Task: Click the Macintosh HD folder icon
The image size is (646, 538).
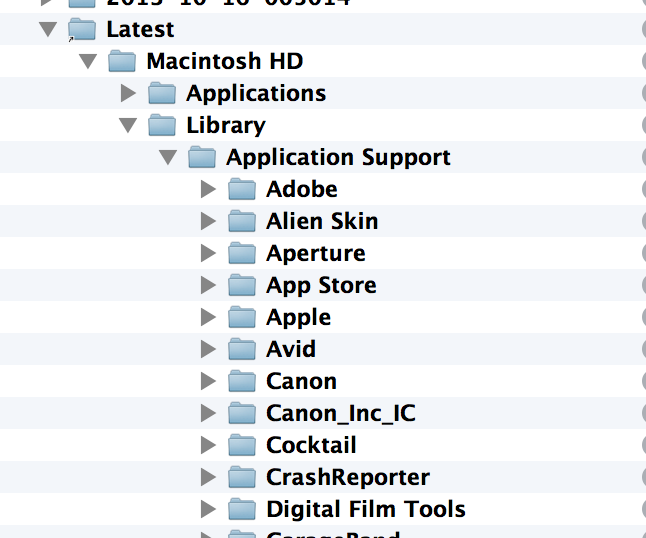Action: [x=122, y=61]
